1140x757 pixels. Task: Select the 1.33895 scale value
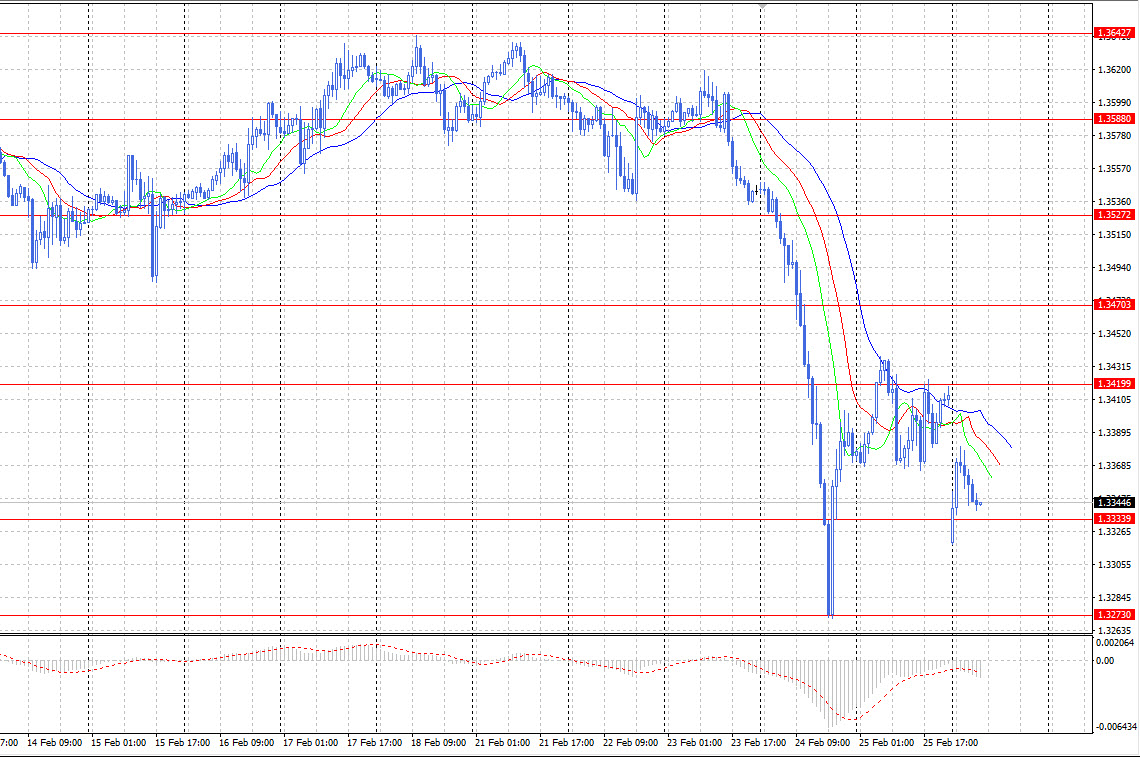[1114, 433]
